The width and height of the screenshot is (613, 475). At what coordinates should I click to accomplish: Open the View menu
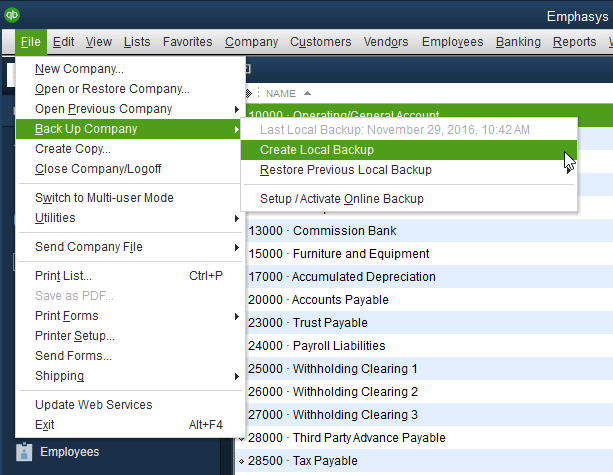pyautogui.click(x=99, y=42)
